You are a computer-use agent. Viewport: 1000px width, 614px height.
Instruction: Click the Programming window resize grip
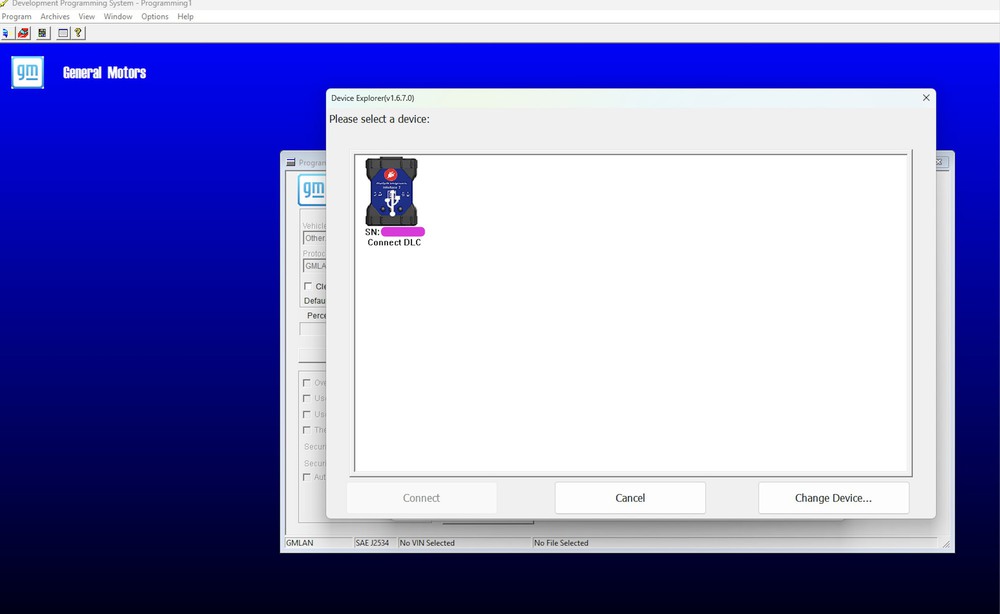coord(946,544)
